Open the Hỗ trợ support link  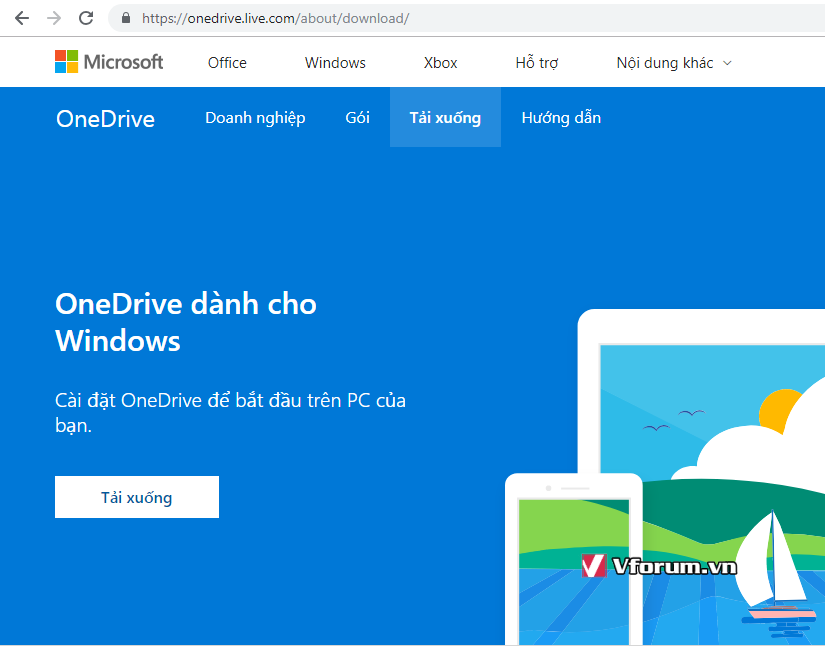point(537,63)
